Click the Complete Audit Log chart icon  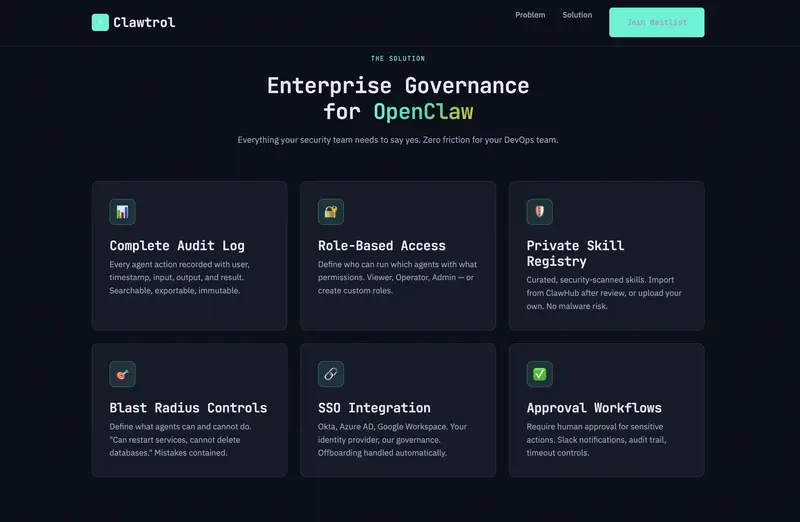pyautogui.click(x=122, y=212)
